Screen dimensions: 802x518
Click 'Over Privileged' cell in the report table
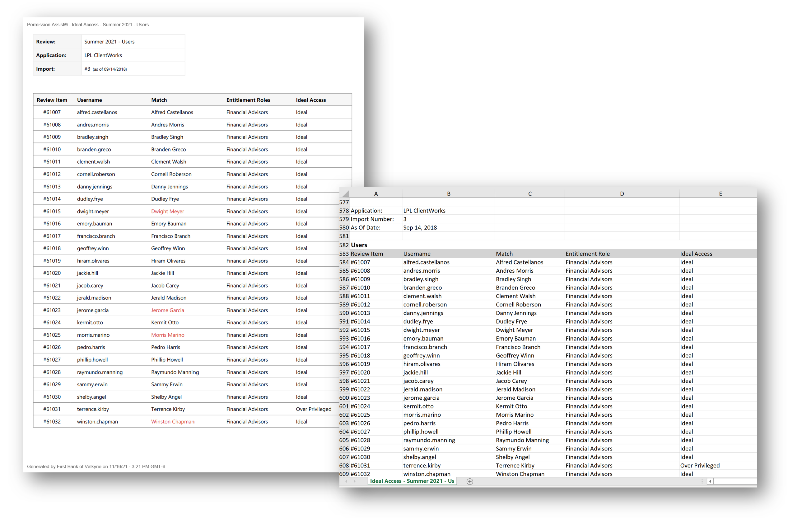point(314,409)
